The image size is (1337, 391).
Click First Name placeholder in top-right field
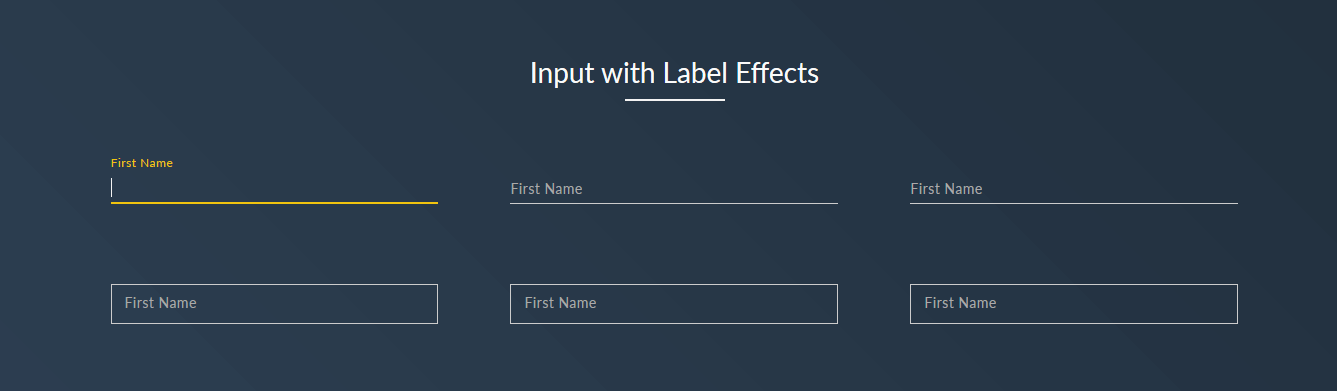946,189
